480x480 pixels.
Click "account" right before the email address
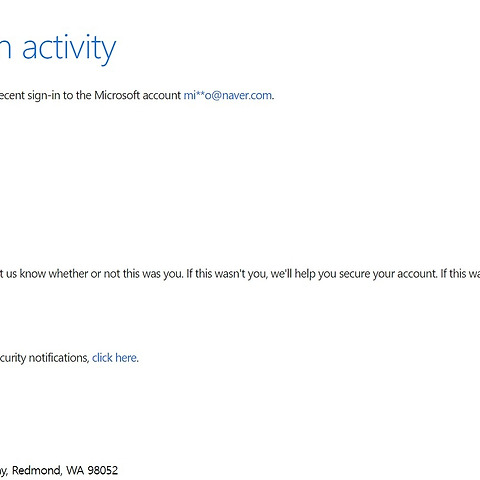pos(162,95)
